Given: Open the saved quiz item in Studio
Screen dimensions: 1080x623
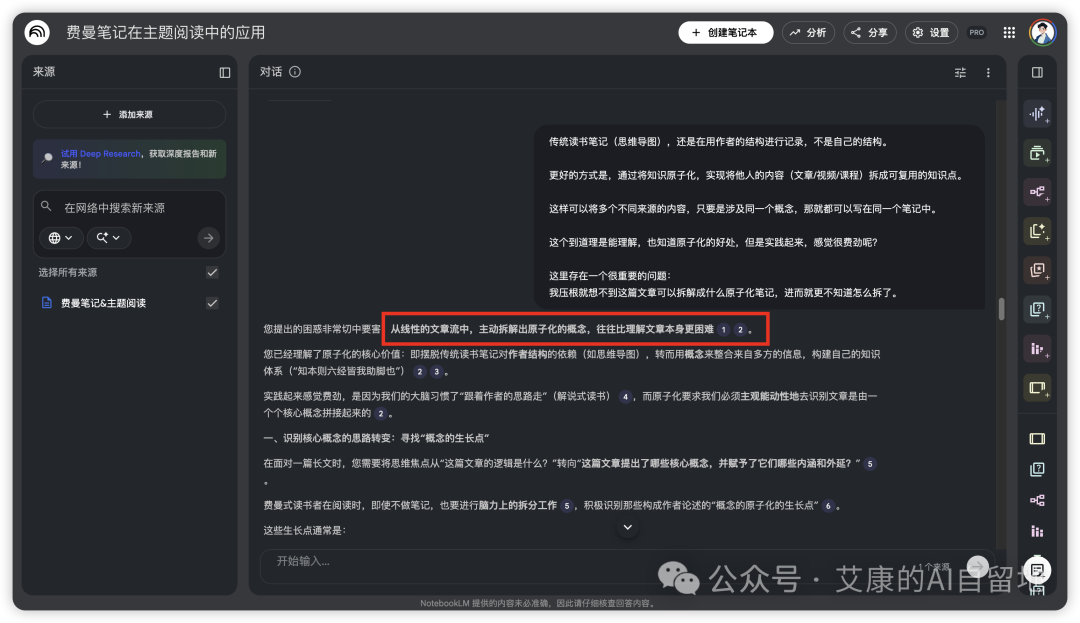Looking at the screenshot, I should click(x=1037, y=469).
